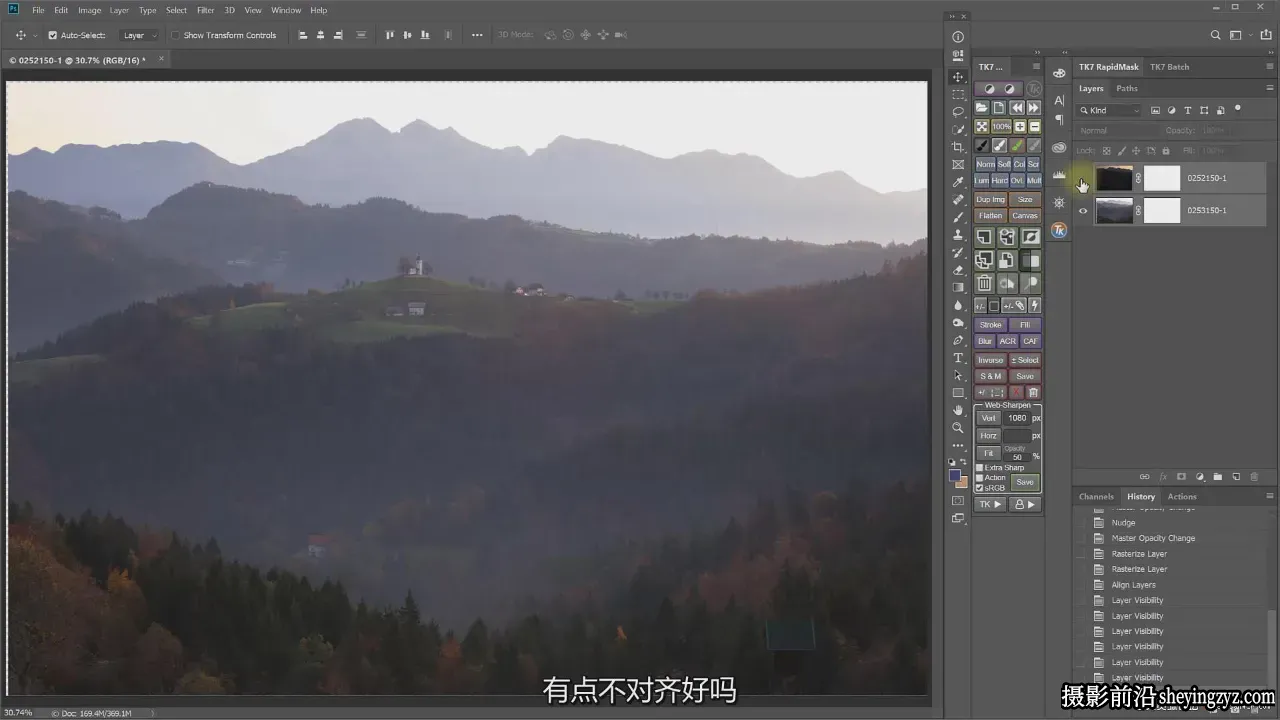Open the Kind filter dropdown in Layers
The height and width of the screenshot is (720, 1280).
click(x=1110, y=110)
